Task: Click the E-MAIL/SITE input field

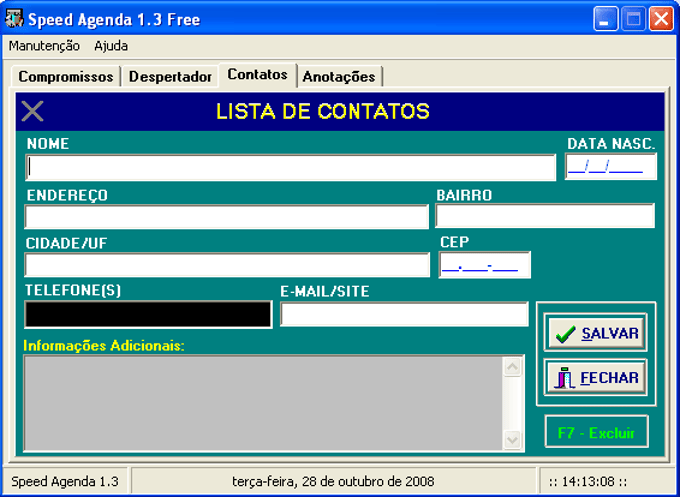Action: (404, 314)
